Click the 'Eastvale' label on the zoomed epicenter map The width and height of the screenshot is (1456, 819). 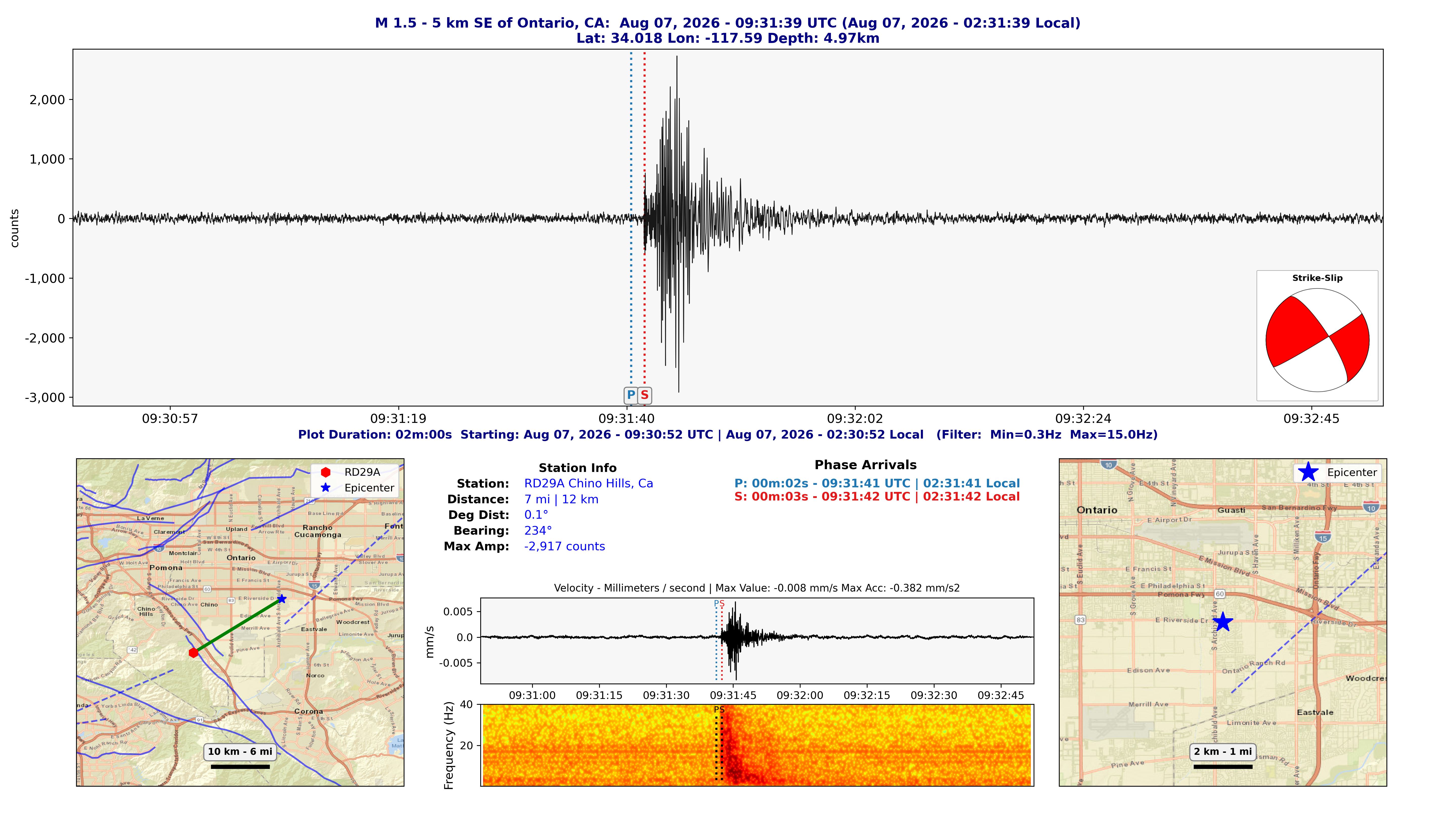[x=1315, y=713]
